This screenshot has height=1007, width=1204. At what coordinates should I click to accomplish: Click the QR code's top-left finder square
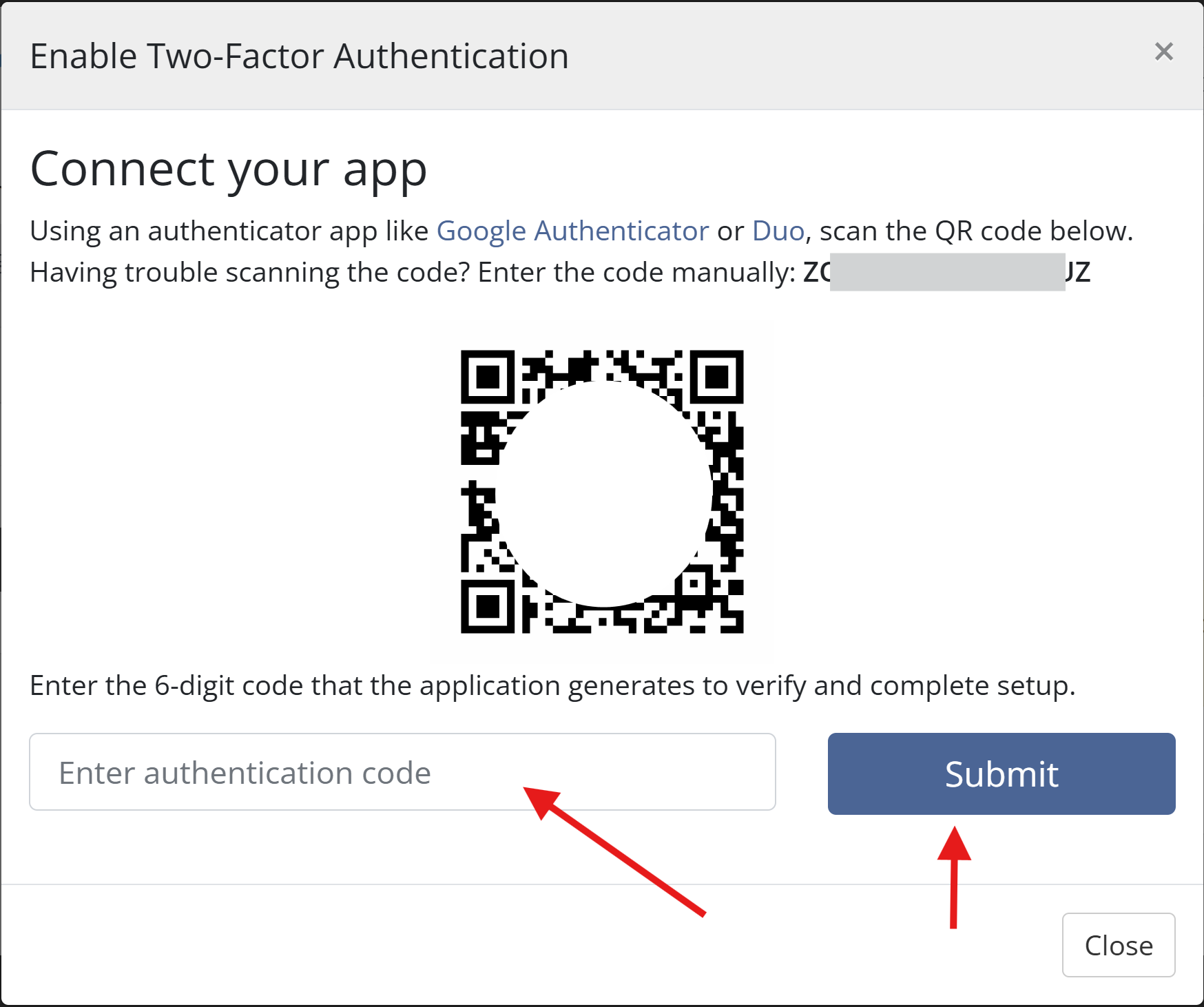pyautogui.click(x=488, y=377)
